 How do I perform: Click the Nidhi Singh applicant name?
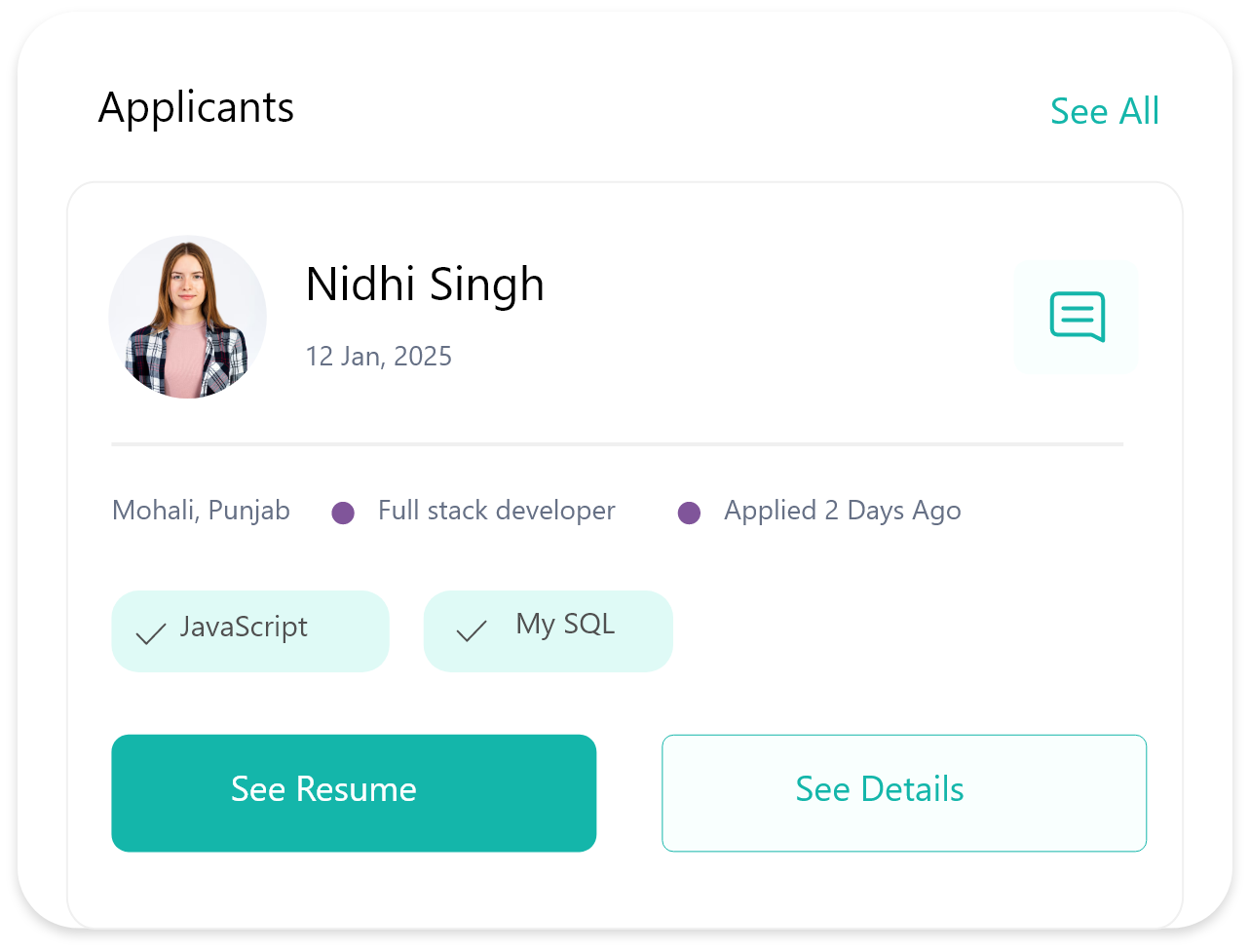pos(425,285)
